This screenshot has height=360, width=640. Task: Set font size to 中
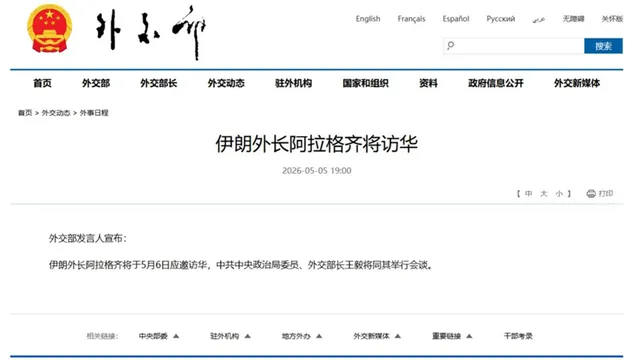529,193
